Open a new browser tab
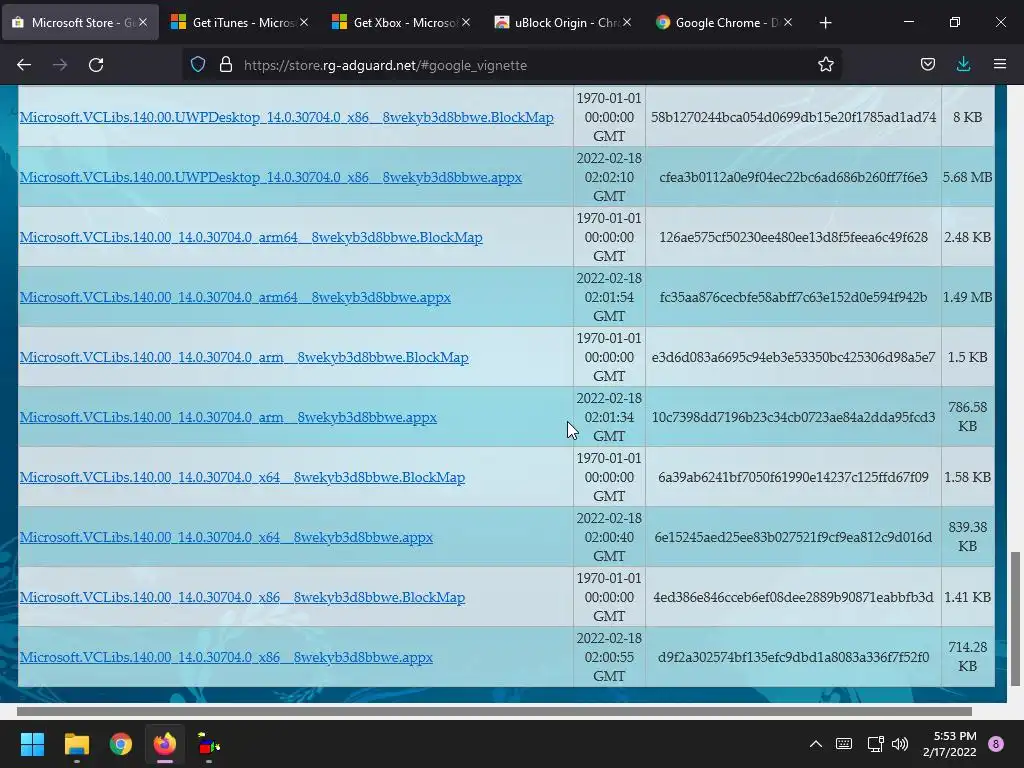 coord(825,23)
